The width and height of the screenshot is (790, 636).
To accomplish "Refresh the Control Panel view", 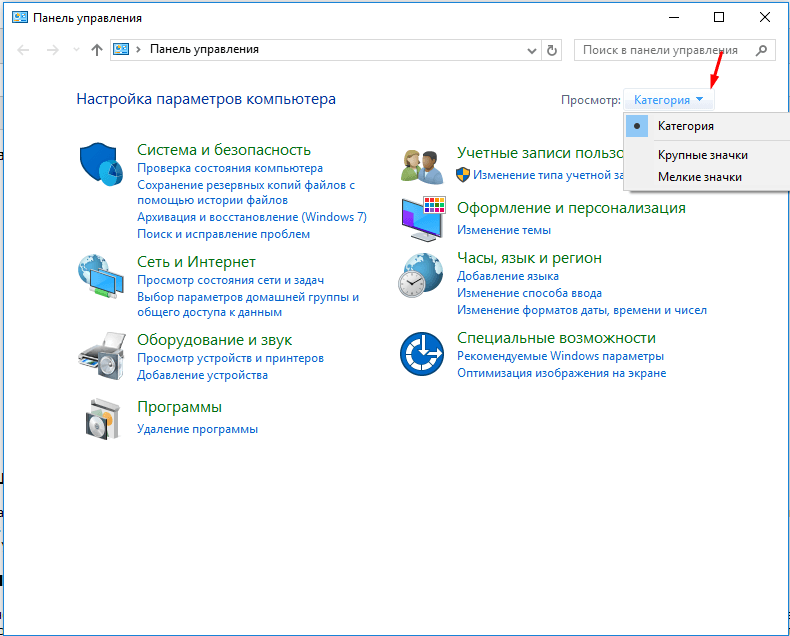I will (x=552, y=50).
